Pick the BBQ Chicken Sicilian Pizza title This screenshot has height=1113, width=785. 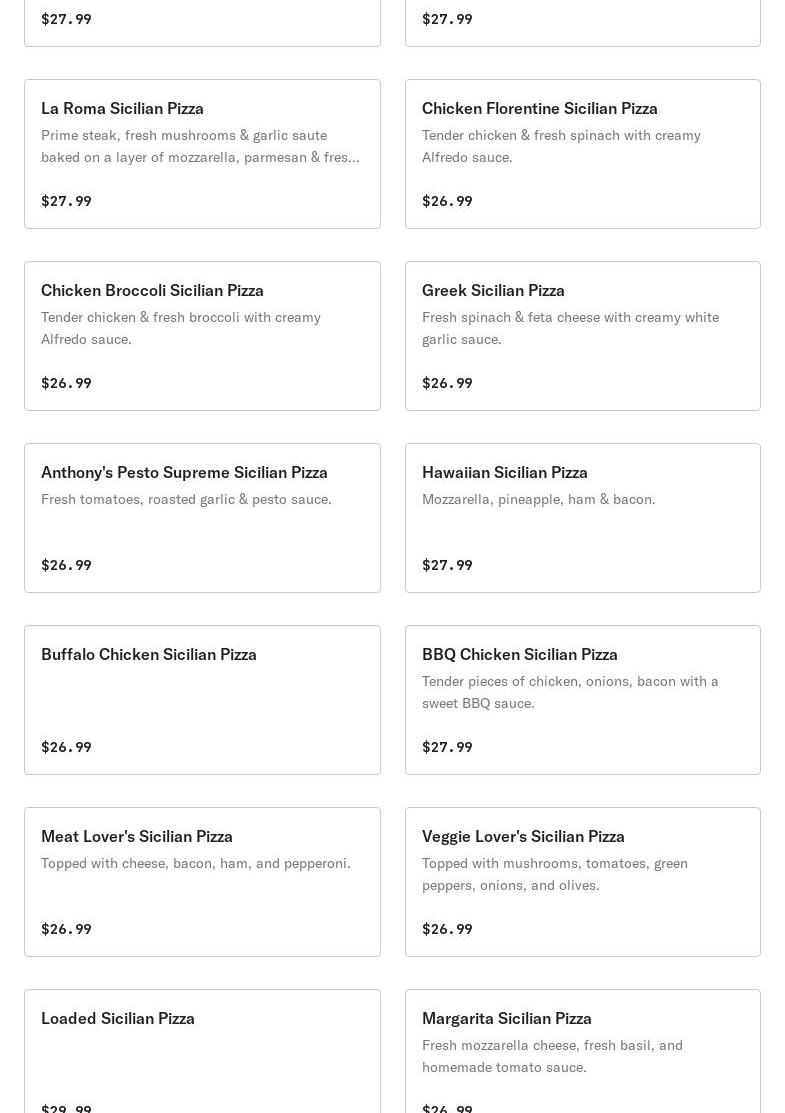519,654
